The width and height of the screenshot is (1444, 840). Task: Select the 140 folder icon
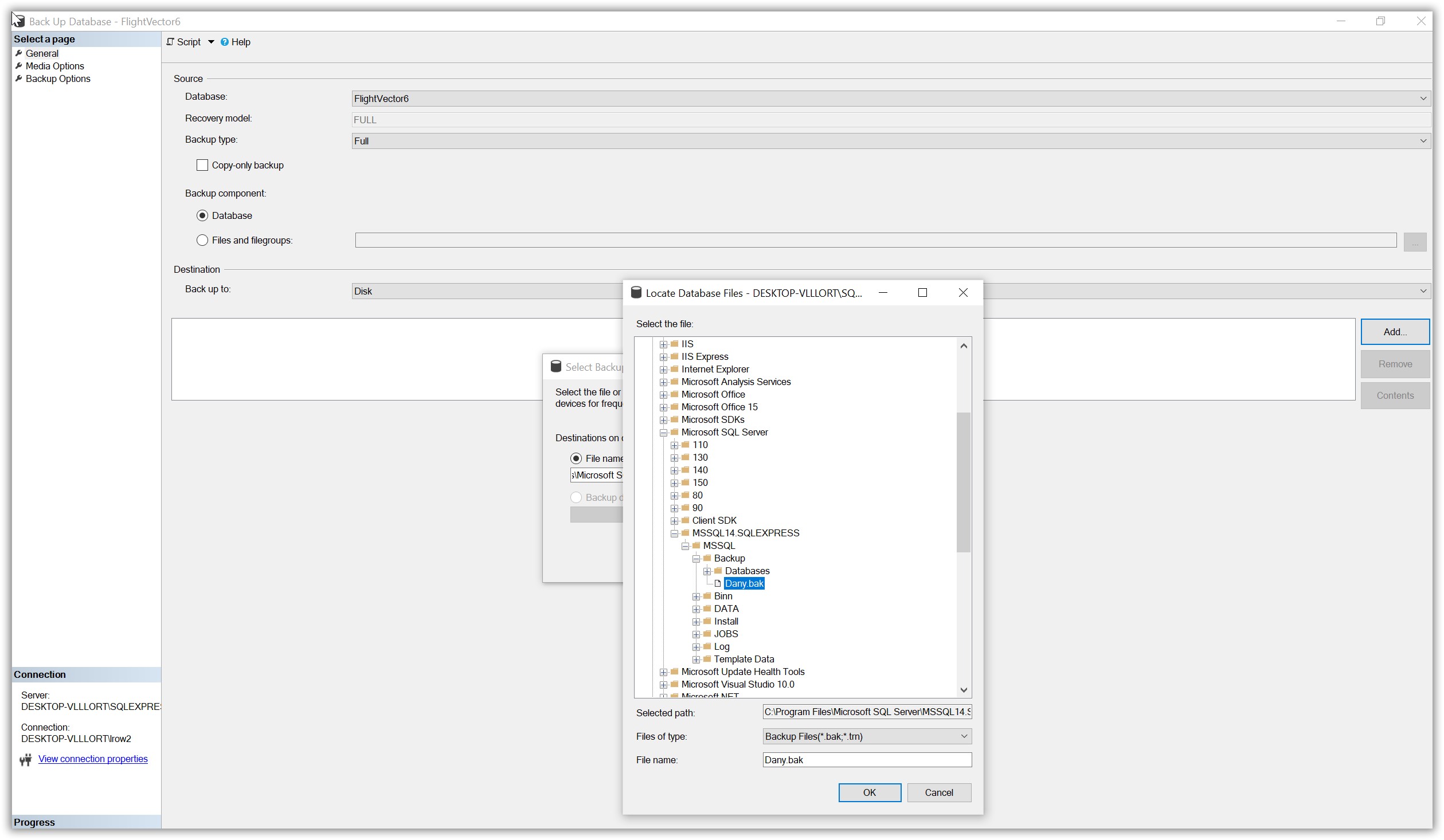(685, 470)
